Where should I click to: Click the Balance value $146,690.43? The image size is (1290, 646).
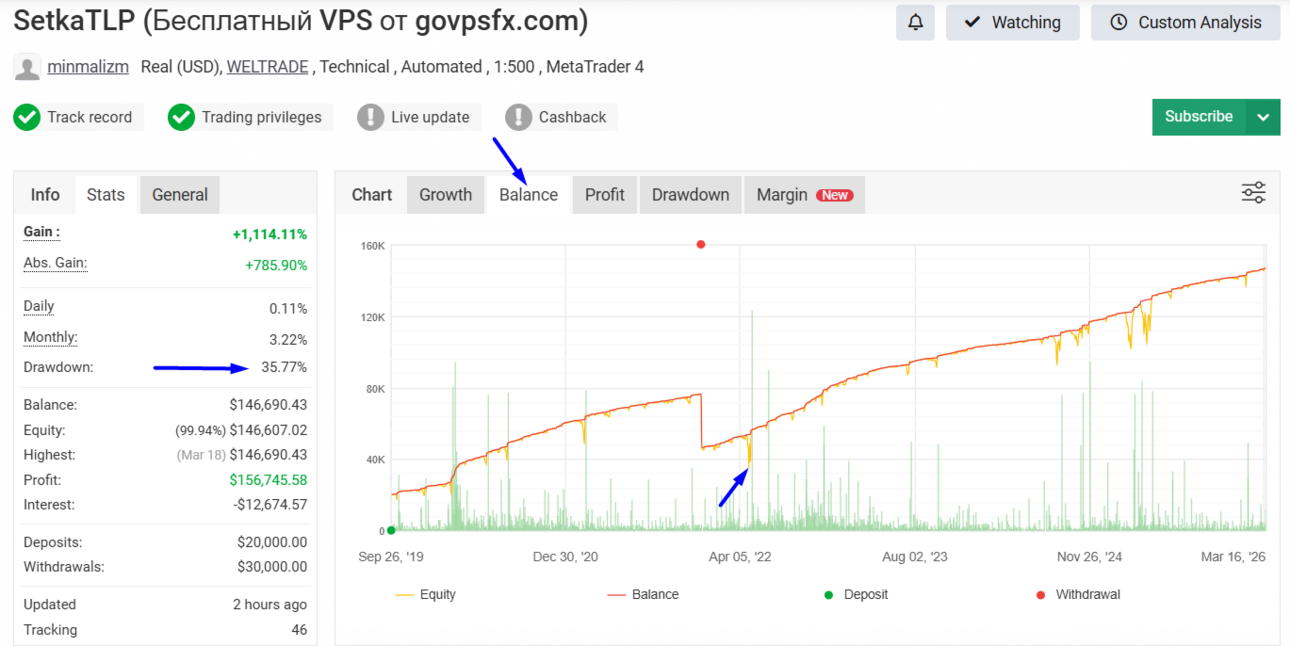pos(268,405)
